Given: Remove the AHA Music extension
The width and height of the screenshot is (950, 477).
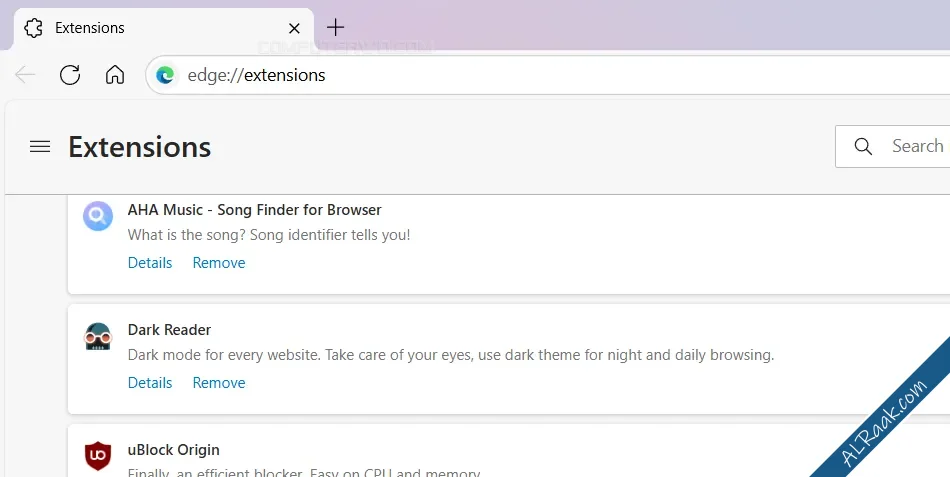Looking at the screenshot, I should tap(219, 263).
